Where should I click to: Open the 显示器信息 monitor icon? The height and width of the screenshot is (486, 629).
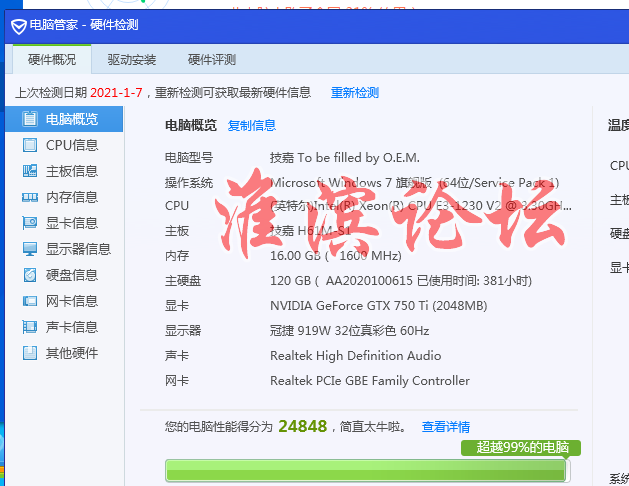(30, 249)
